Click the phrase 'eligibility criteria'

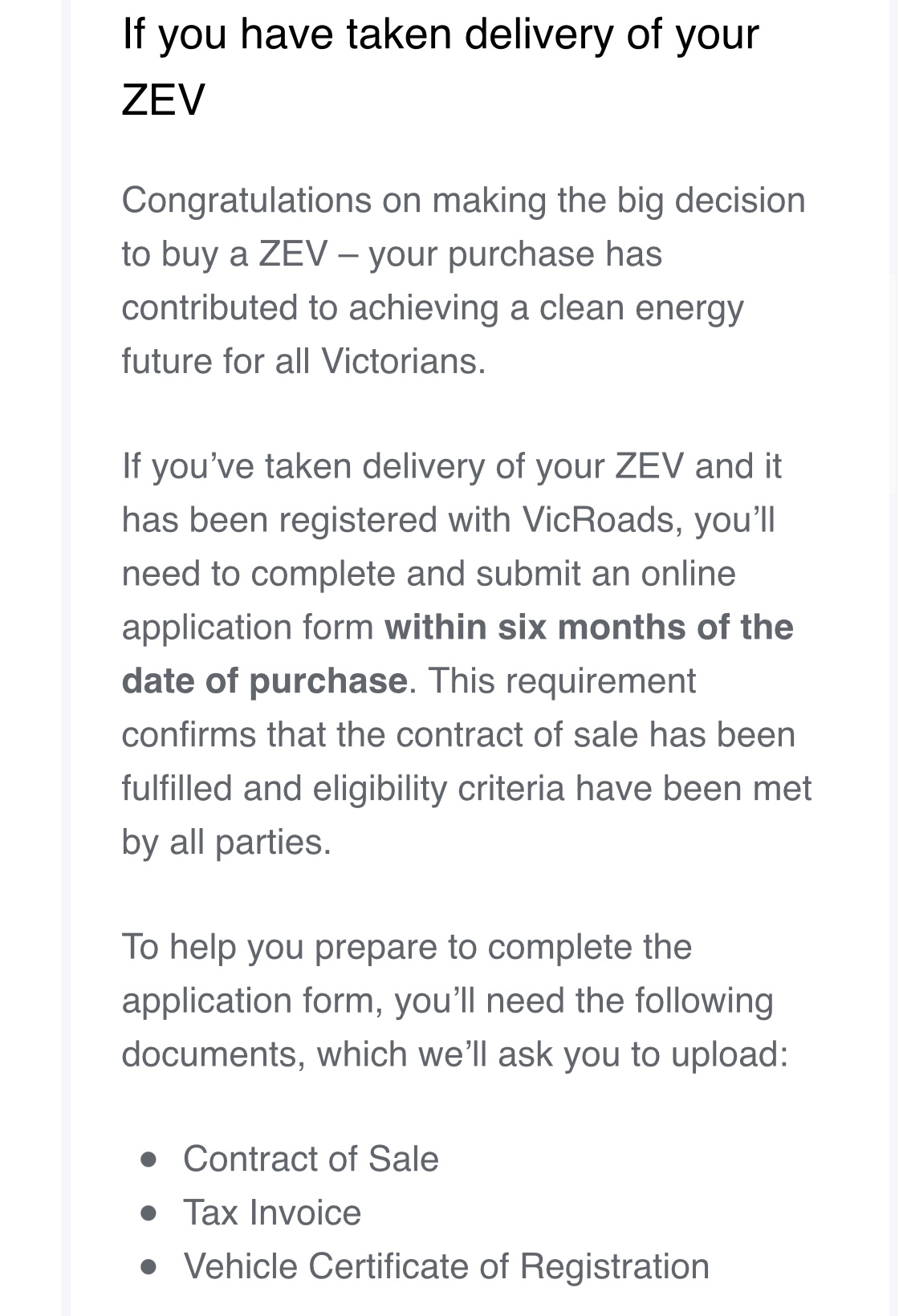click(x=438, y=788)
